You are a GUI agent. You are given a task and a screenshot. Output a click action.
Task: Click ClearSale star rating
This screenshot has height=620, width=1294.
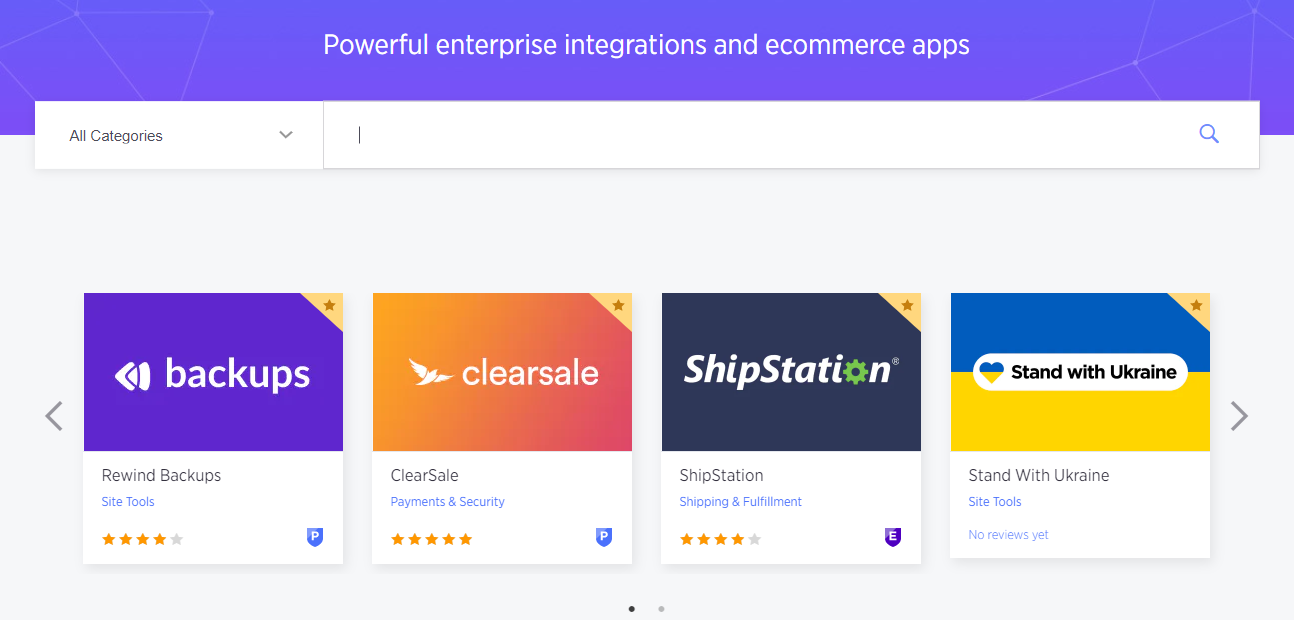[431, 539]
